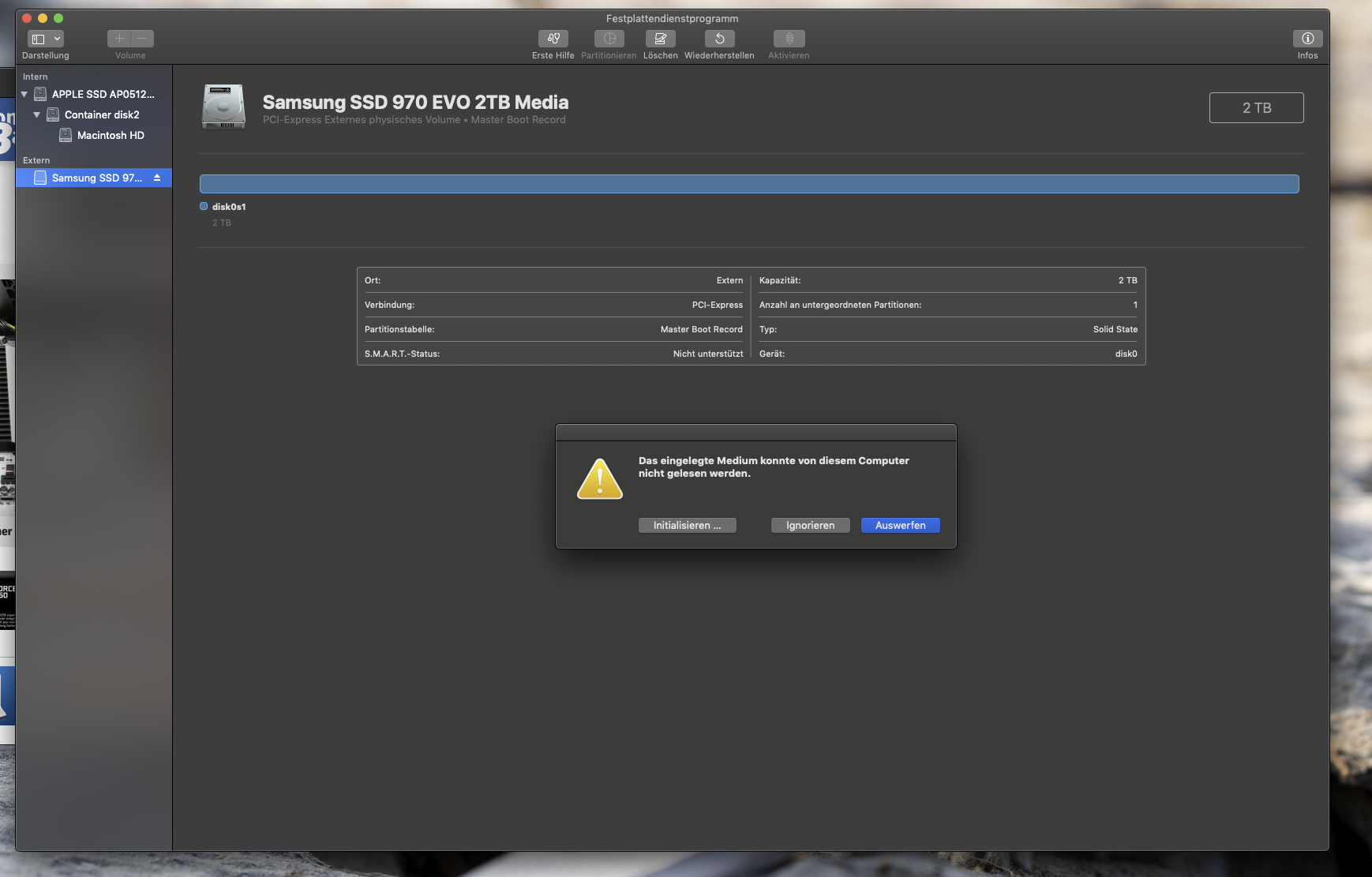The width and height of the screenshot is (1372, 877).
Task: Run Erste Hilfe on the disk
Action: 553,39
